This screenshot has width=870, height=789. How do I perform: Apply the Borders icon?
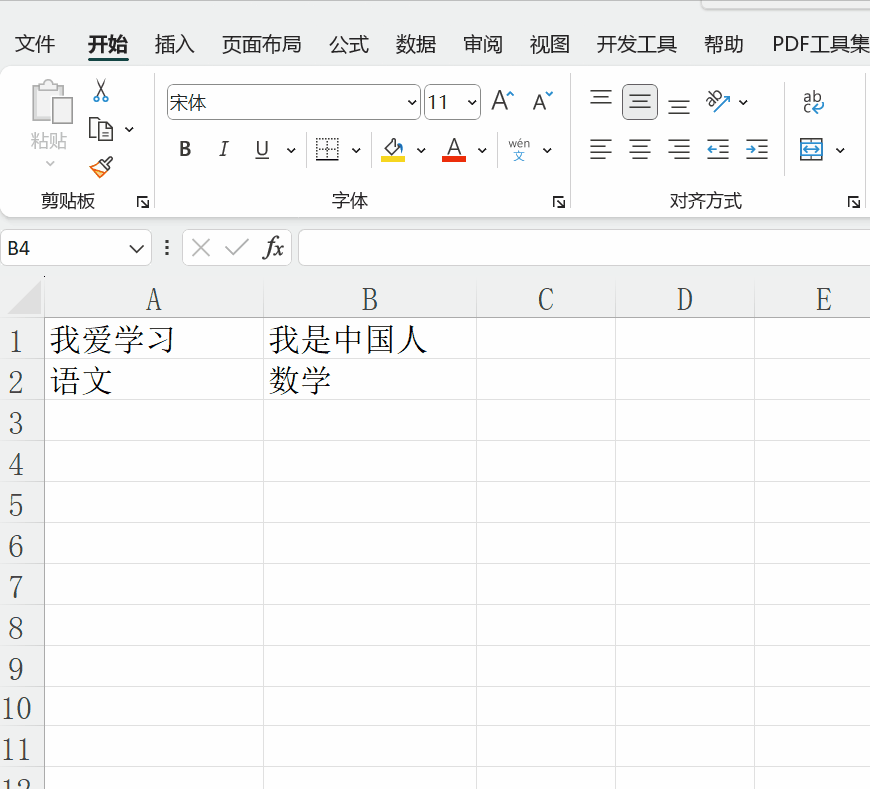coord(327,149)
